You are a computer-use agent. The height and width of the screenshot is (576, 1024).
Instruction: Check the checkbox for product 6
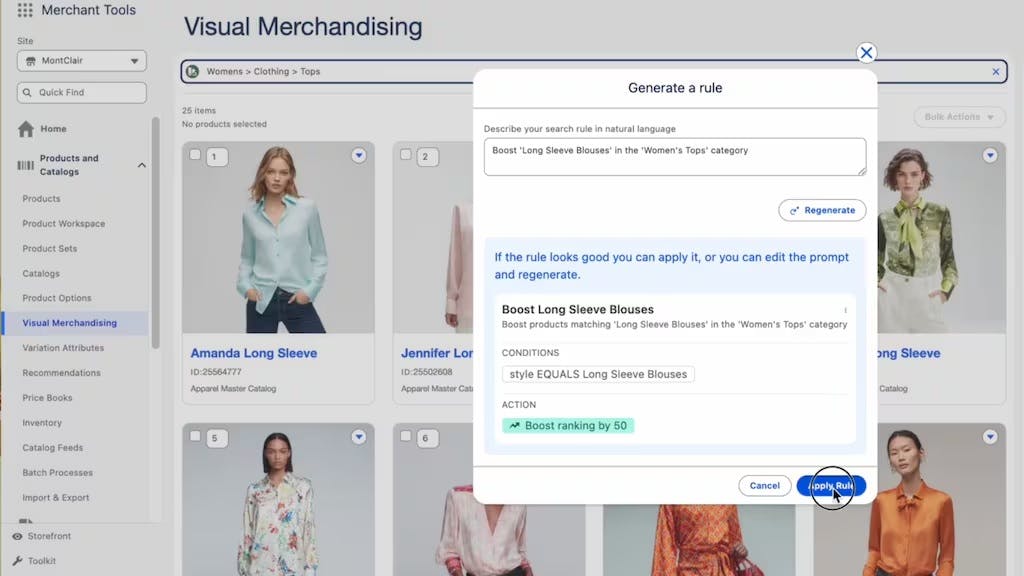(406, 436)
